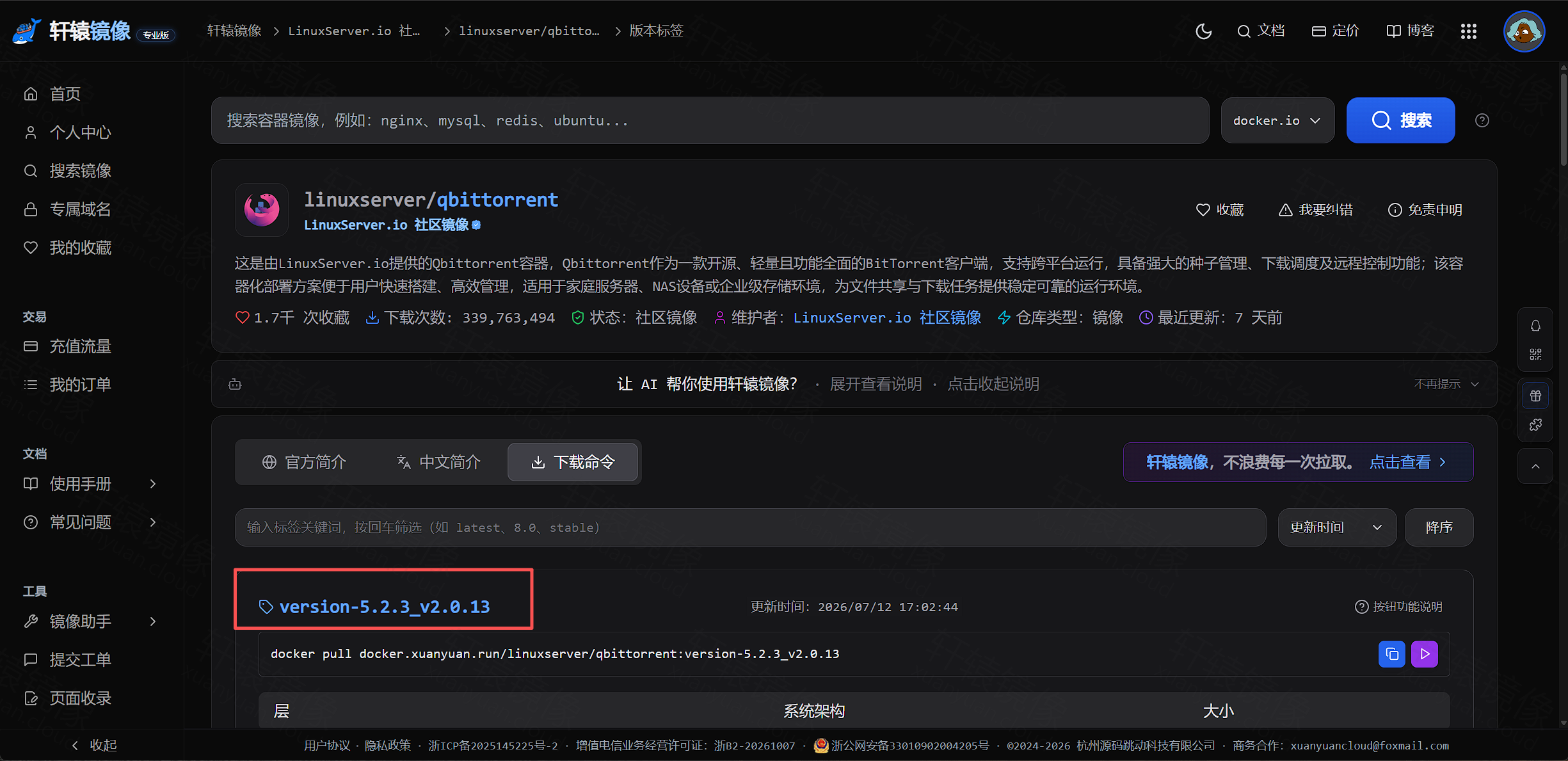Open 我的订单 in the sidebar
This screenshot has width=1568, height=761.
tap(67, 385)
